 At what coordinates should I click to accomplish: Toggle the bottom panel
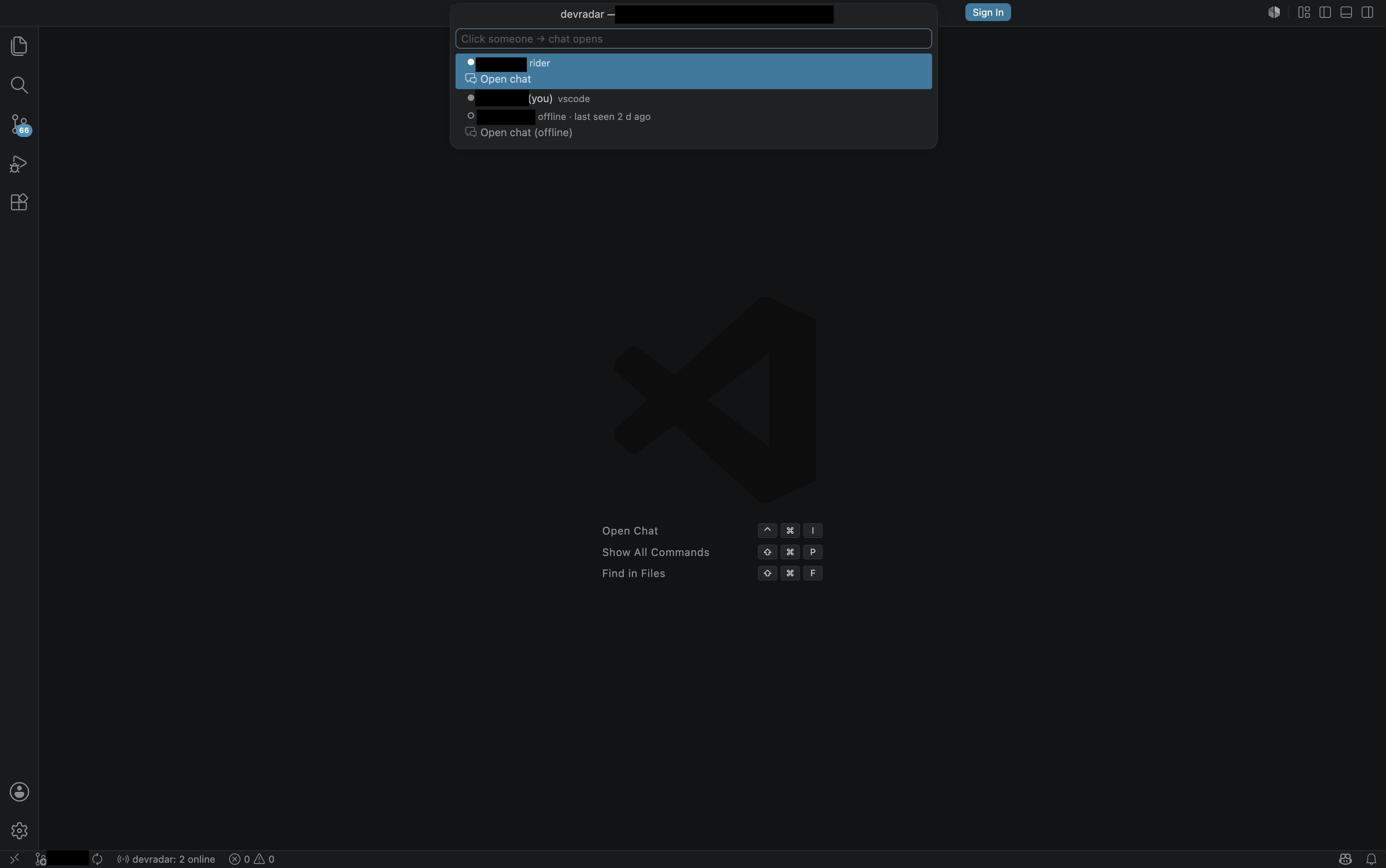(x=1346, y=12)
